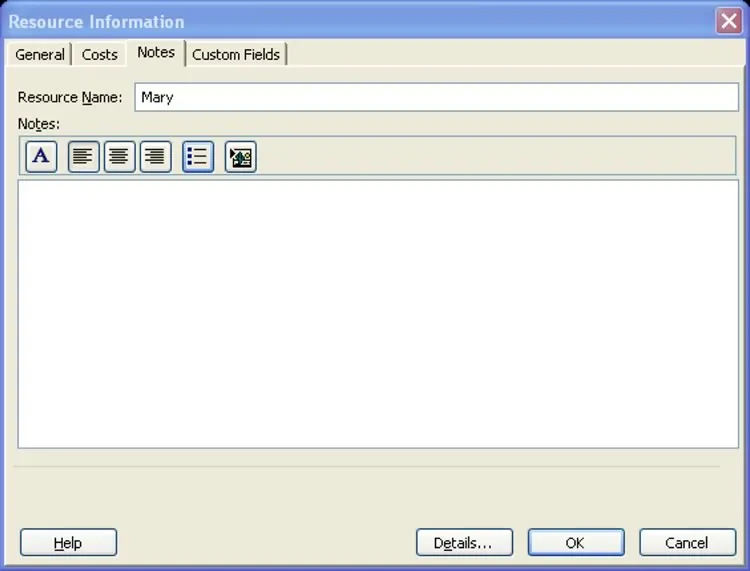The width and height of the screenshot is (750, 571).
Task: Go to the Custom Fields tab
Action: pyautogui.click(x=237, y=55)
